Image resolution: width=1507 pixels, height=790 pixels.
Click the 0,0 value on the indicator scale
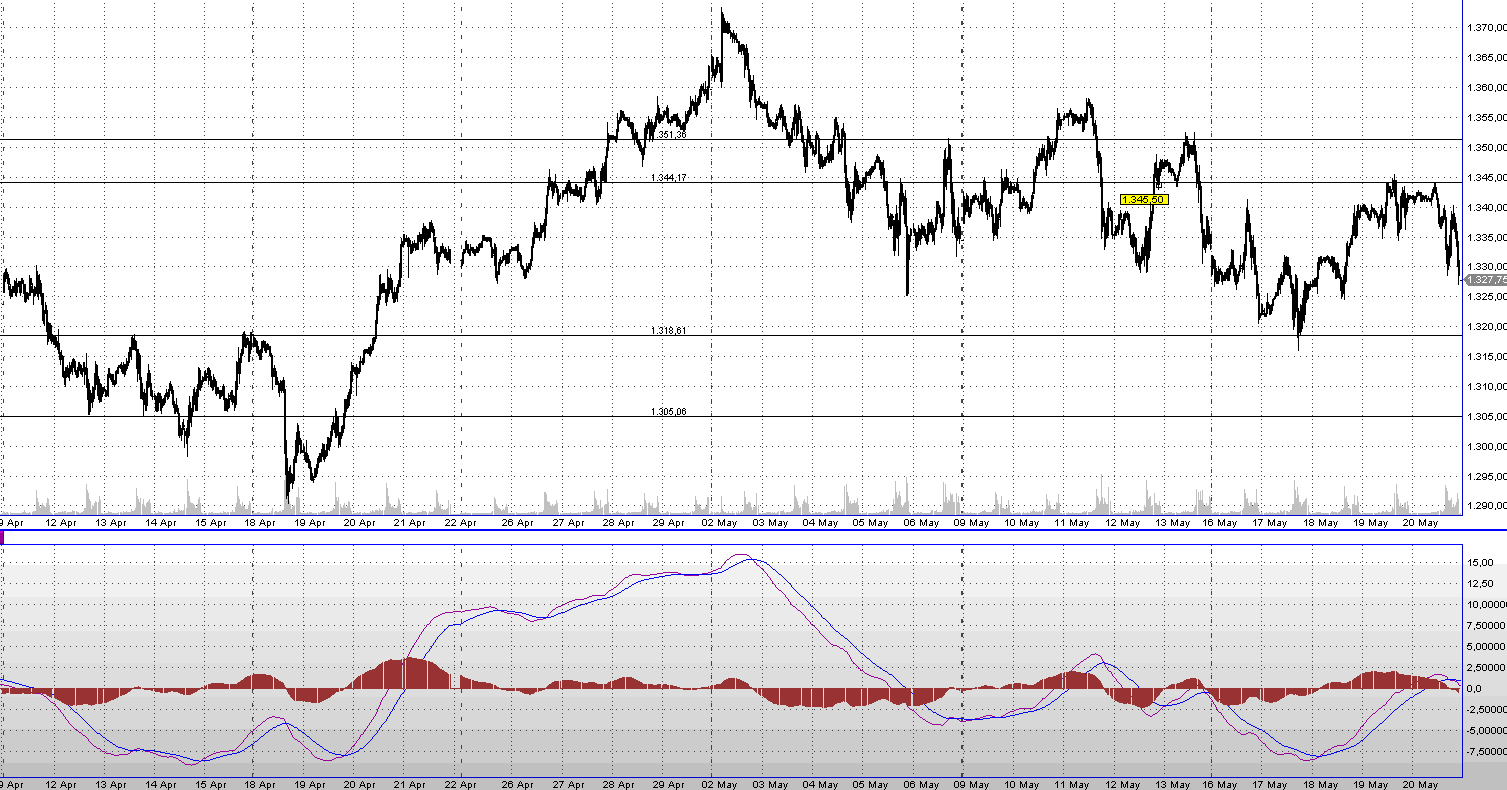(x=1476, y=689)
